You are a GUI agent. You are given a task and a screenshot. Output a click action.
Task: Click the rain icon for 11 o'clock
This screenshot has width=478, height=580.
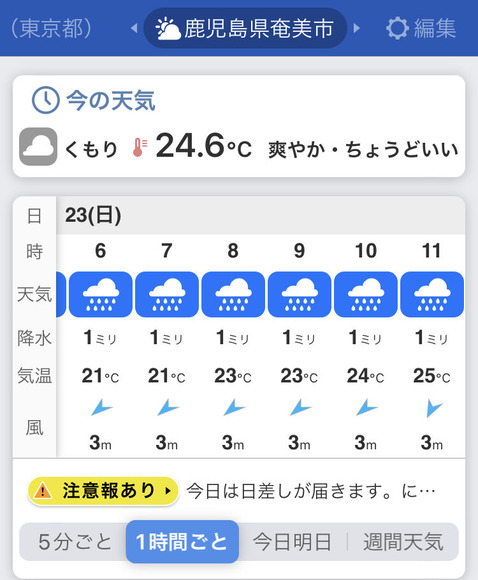(432, 294)
